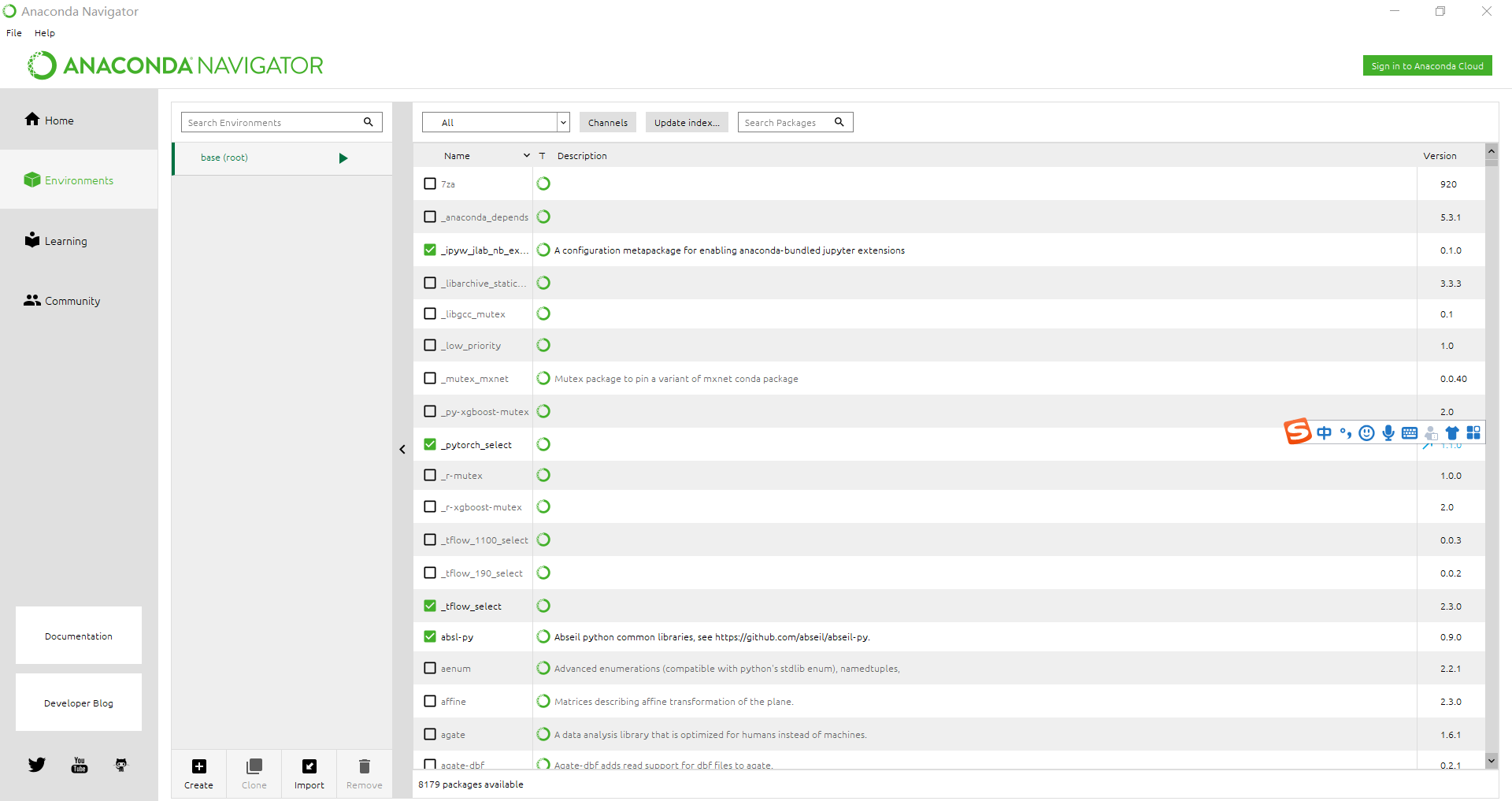Click the Sogou input method S logo
Image resolution: width=1512 pixels, height=801 pixels.
tap(1298, 432)
